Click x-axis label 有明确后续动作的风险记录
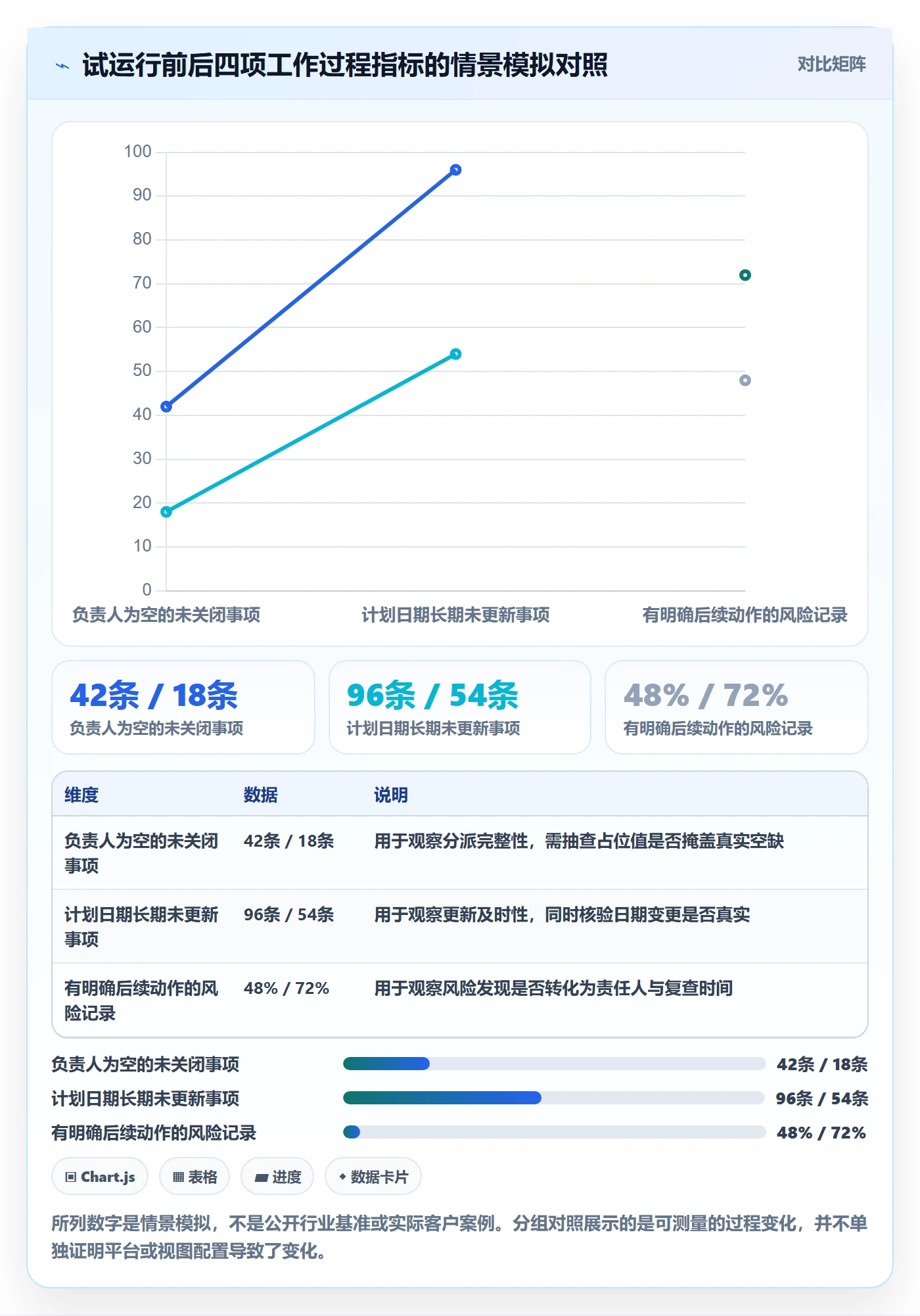The width and height of the screenshot is (920, 1316). [x=745, y=615]
